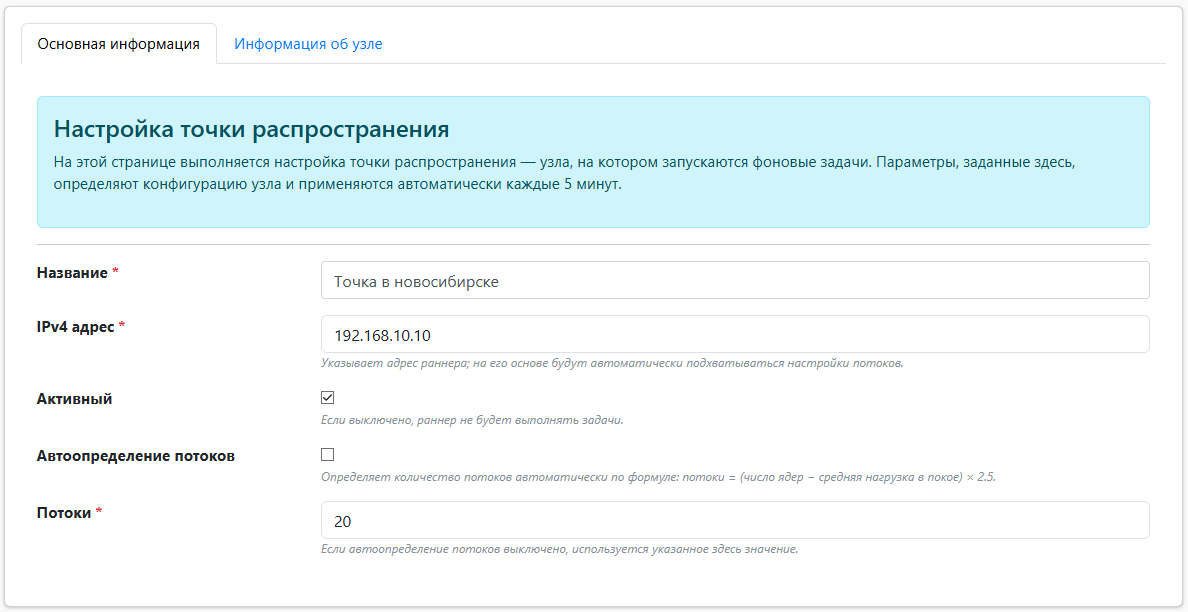Focus the IPv4 адрес input field
The width and height of the screenshot is (1188, 612).
pyautogui.click(x=734, y=335)
